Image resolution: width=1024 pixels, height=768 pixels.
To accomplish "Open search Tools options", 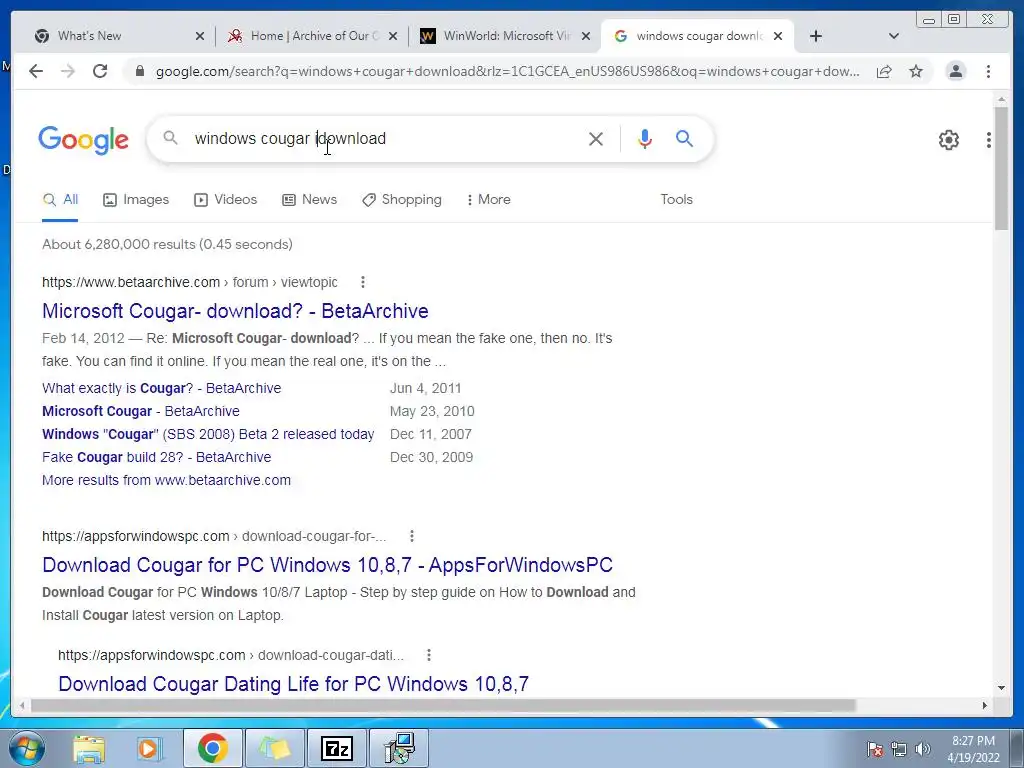I will click(676, 200).
